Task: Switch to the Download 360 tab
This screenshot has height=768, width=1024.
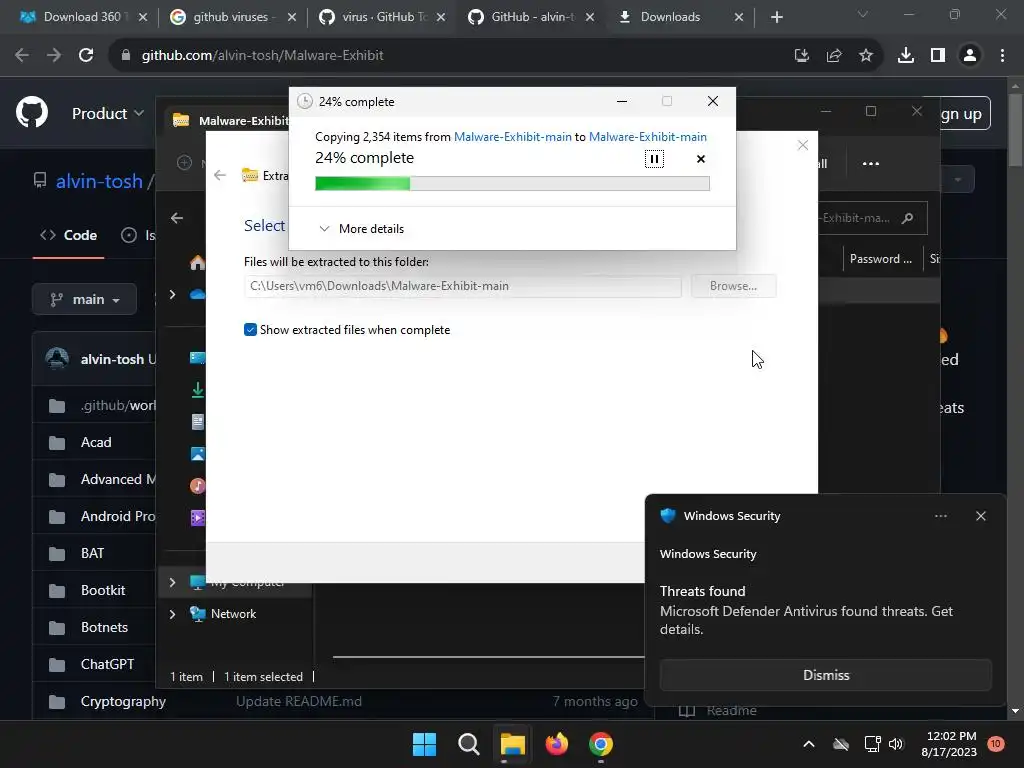Action: click(82, 17)
